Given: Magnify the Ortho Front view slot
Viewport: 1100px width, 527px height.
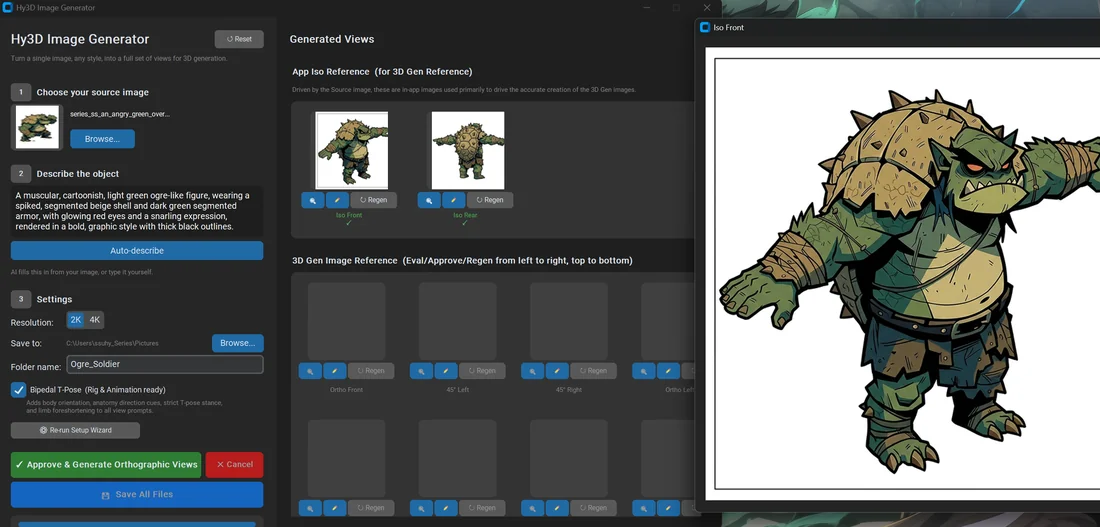Looking at the screenshot, I should (x=310, y=371).
